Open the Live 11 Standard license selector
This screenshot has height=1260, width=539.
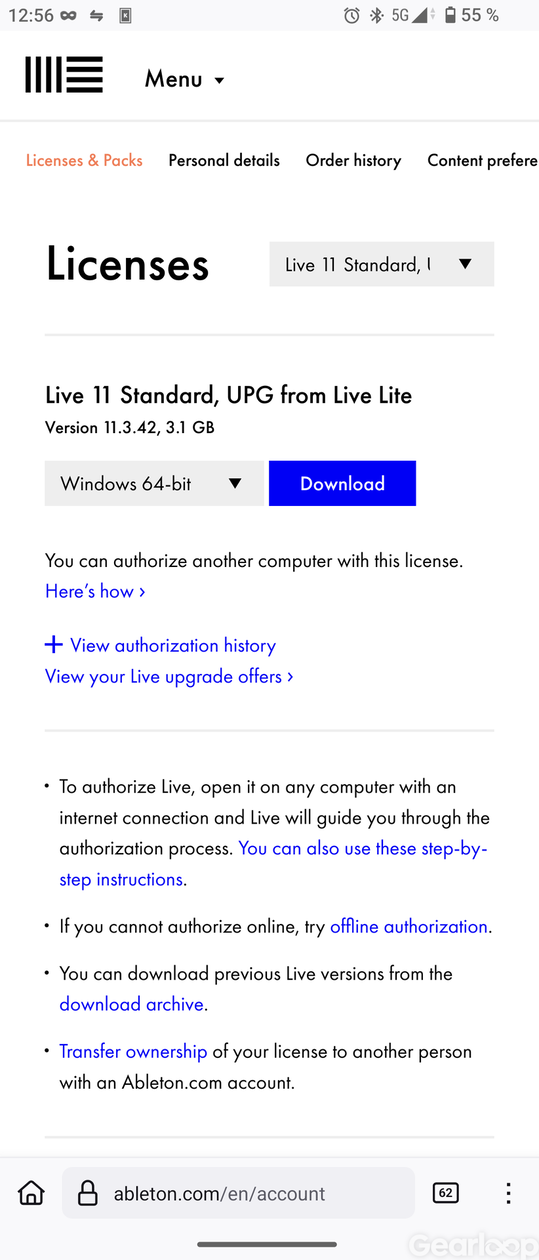(x=382, y=264)
